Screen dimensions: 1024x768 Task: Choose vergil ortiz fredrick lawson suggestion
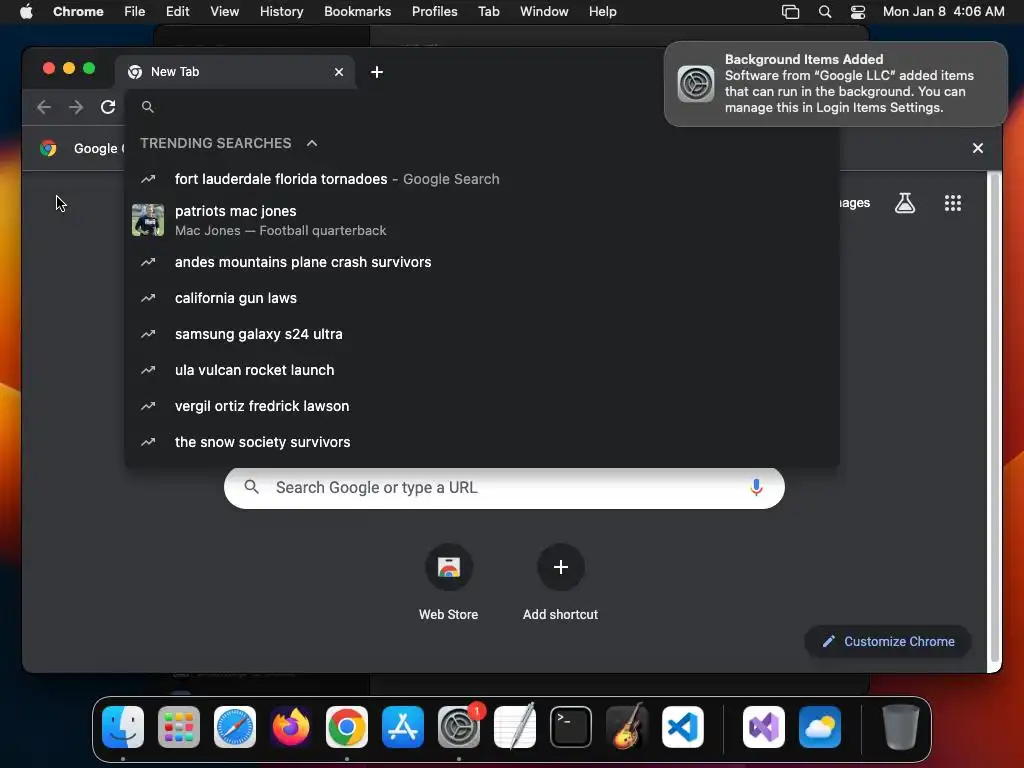482,406
